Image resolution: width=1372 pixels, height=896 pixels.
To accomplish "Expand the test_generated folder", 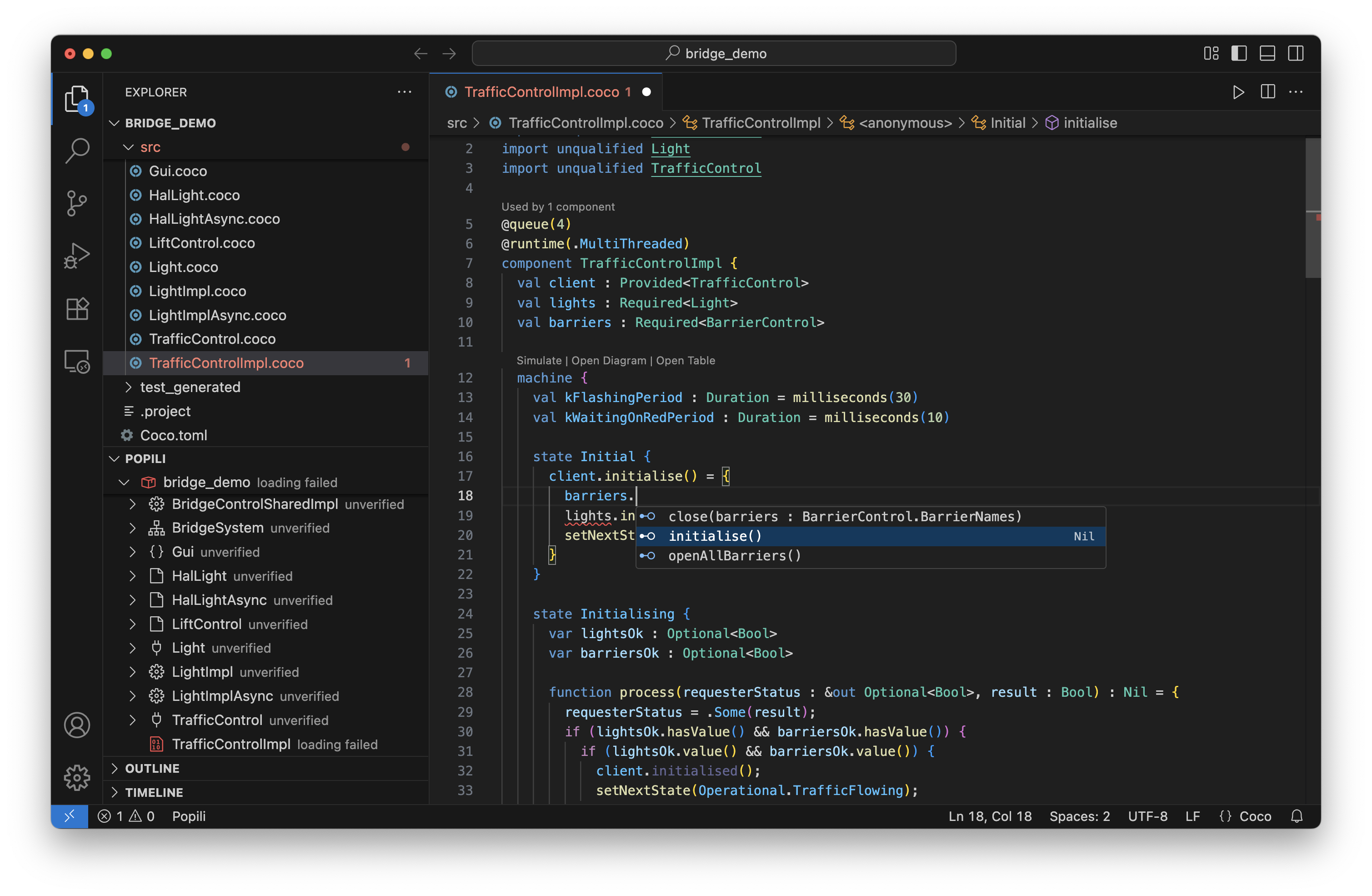I will 190,387.
